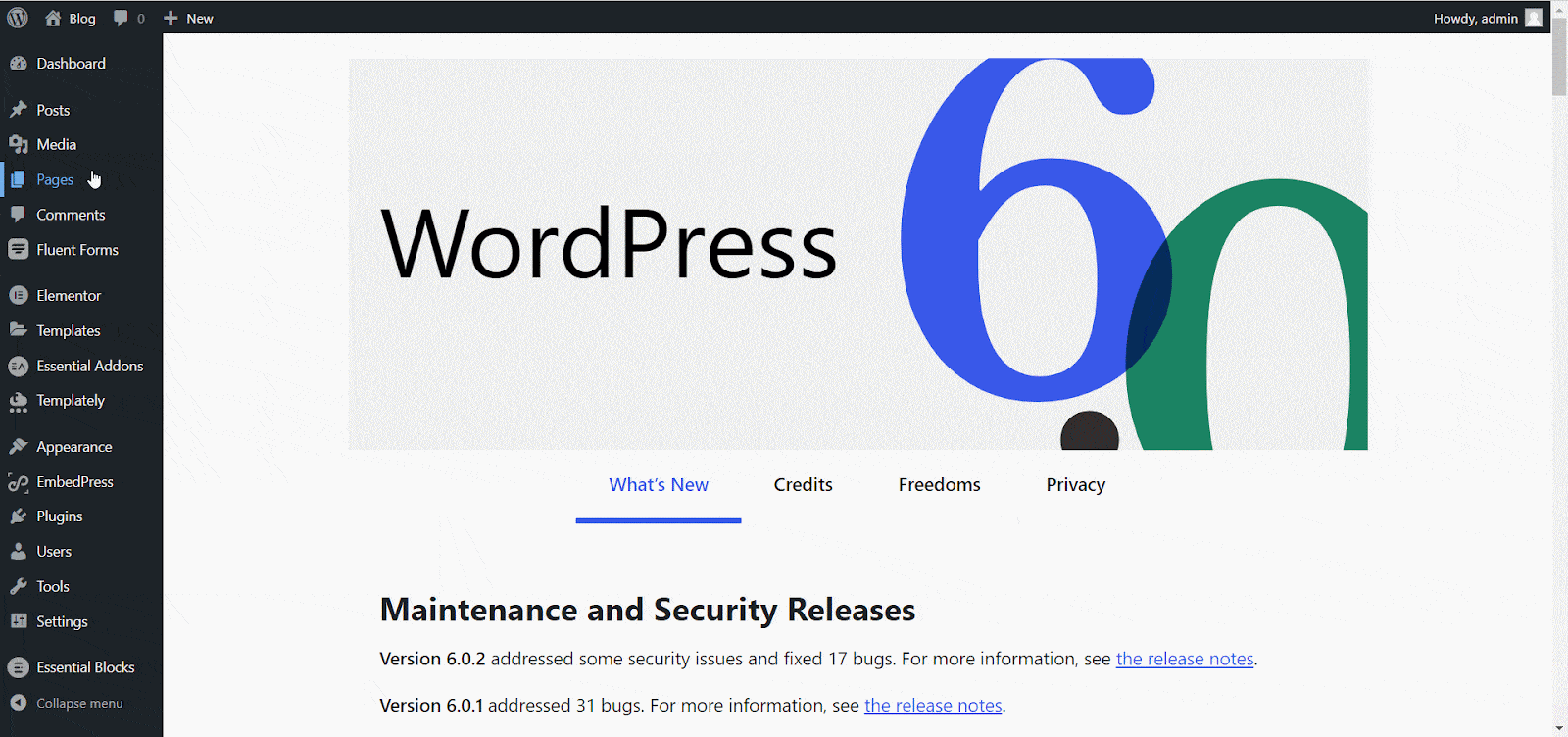
Task: Click the Essential Addons icon
Action: pyautogui.click(x=18, y=366)
